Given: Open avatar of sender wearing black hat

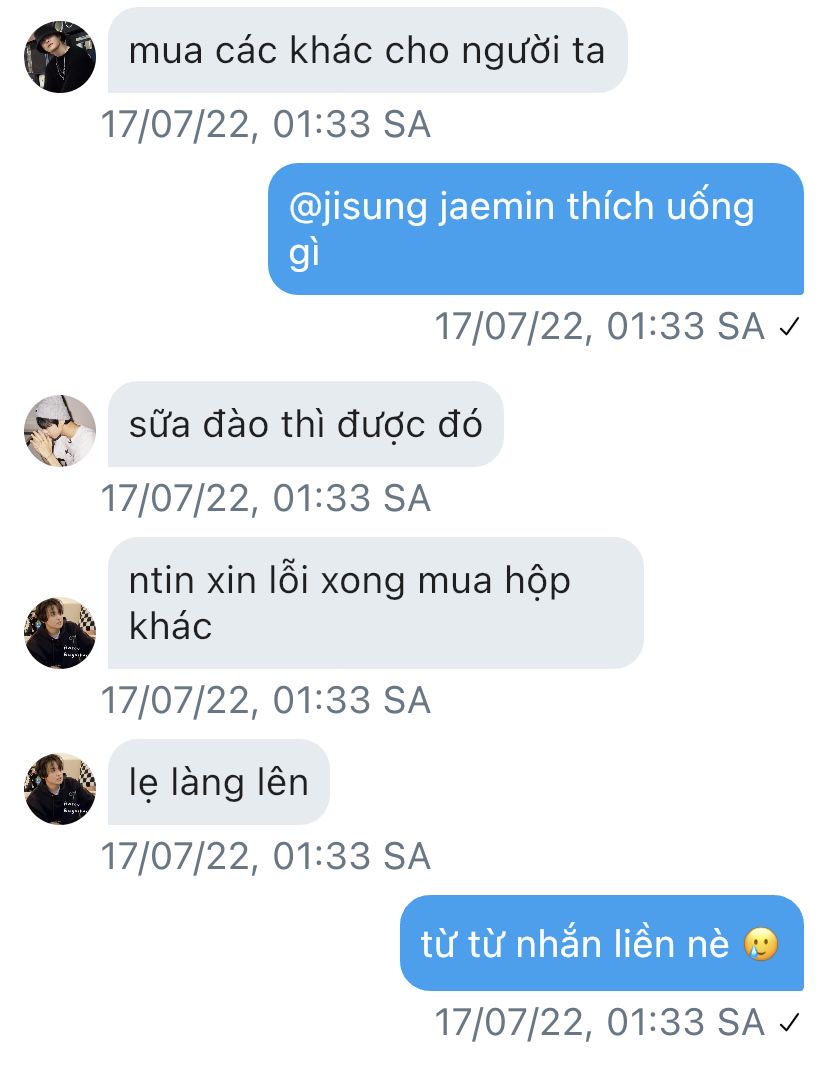Looking at the screenshot, I should [60, 57].
